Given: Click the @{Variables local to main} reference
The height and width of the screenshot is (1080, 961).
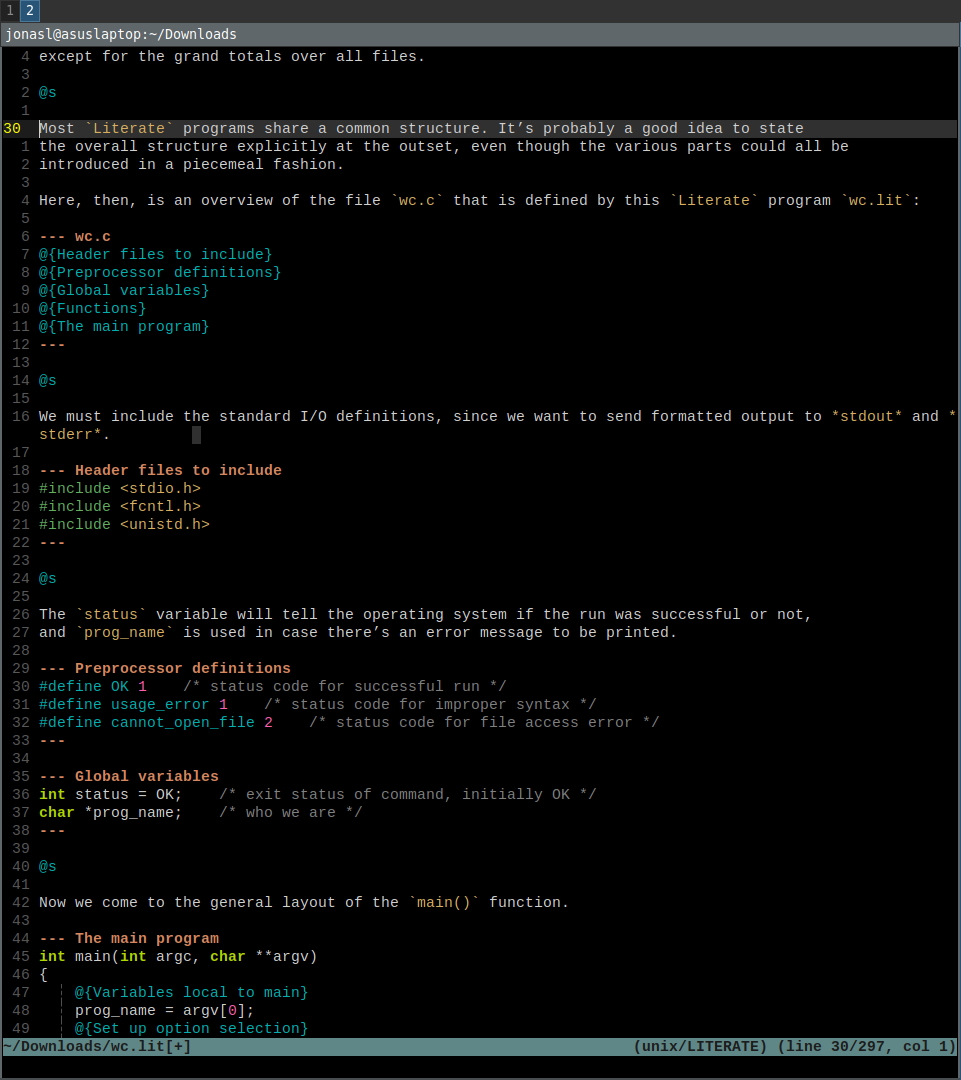Looking at the screenshot, I should pyautogui.click(x=192, y=993).
